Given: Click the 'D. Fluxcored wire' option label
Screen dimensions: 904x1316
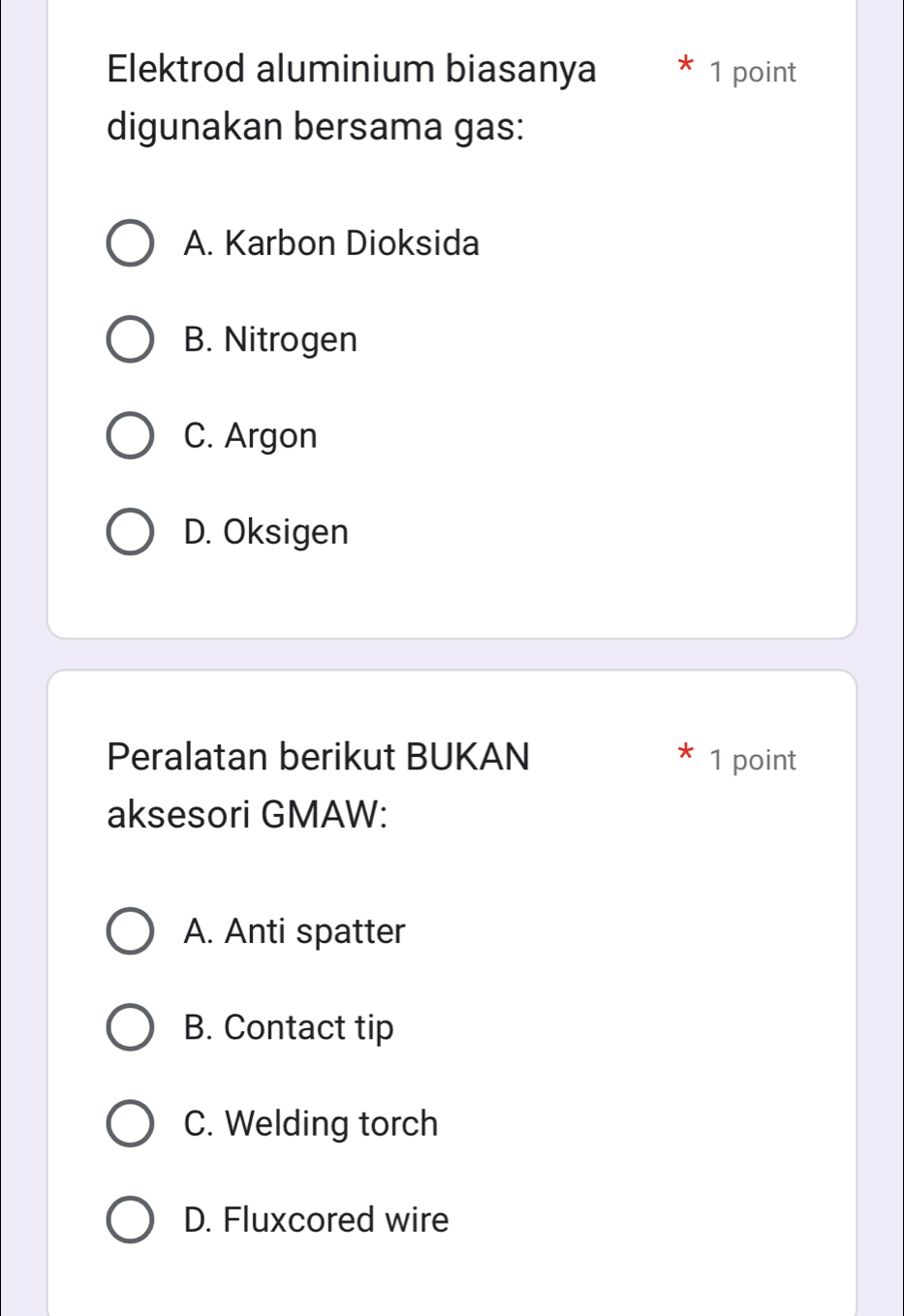Looking at the screenshot, I should (x=316, y=1220).
